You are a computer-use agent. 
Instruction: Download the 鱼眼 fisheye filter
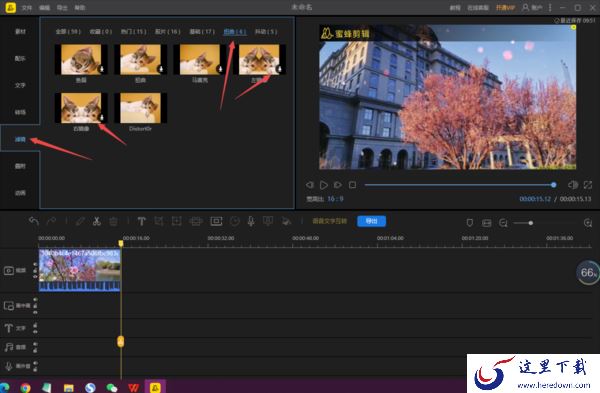pyautogui.click(x=102, y=69)
